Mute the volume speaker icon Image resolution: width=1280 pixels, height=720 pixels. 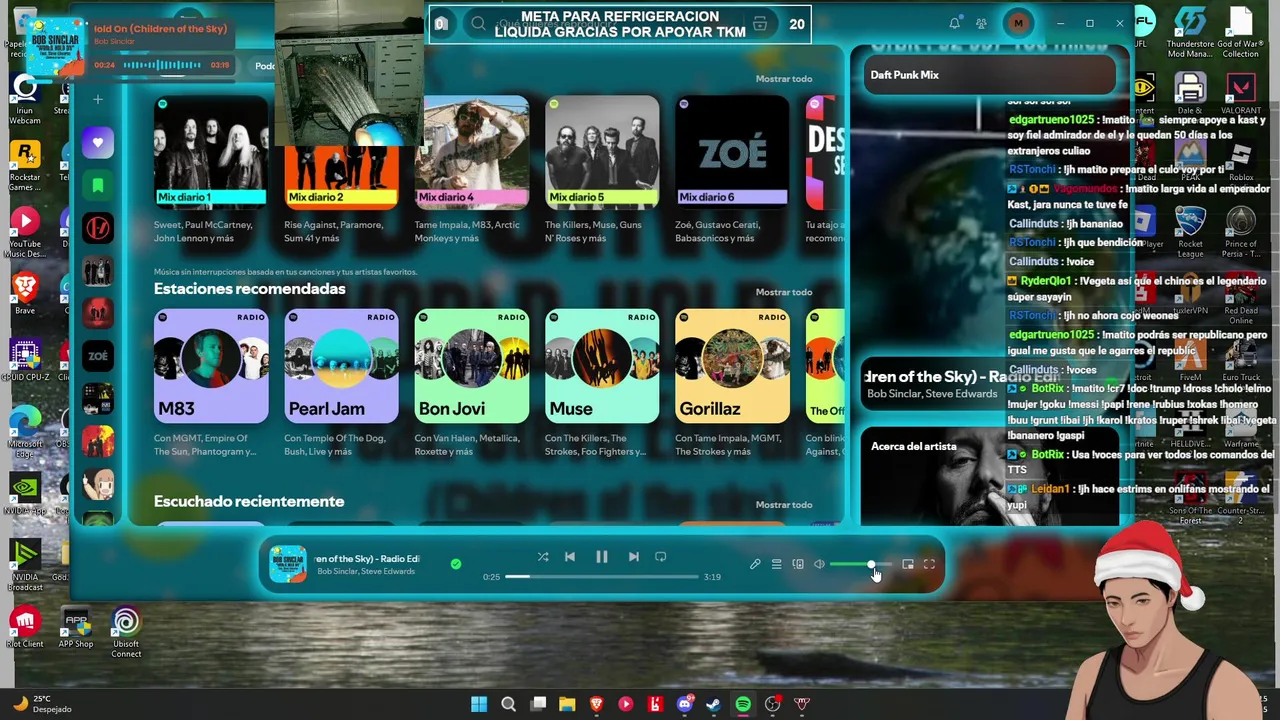[819, 565]
